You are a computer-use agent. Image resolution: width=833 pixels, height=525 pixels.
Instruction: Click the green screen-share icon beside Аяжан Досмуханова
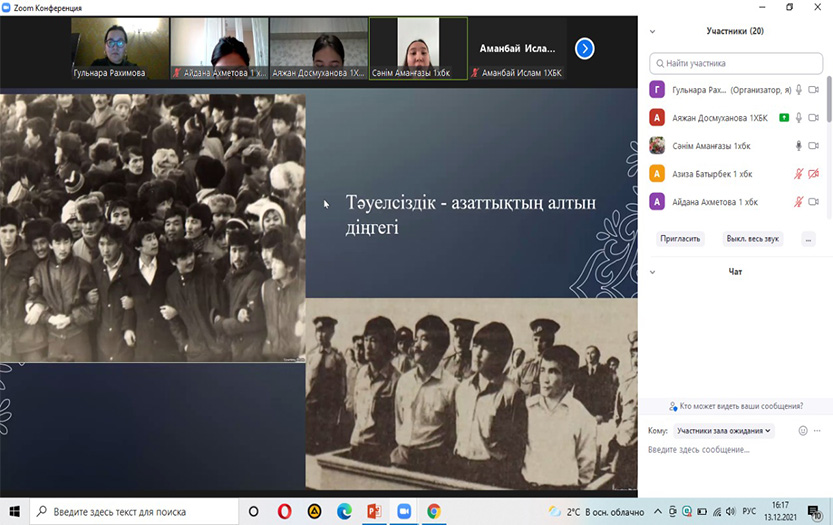point(784,118)
